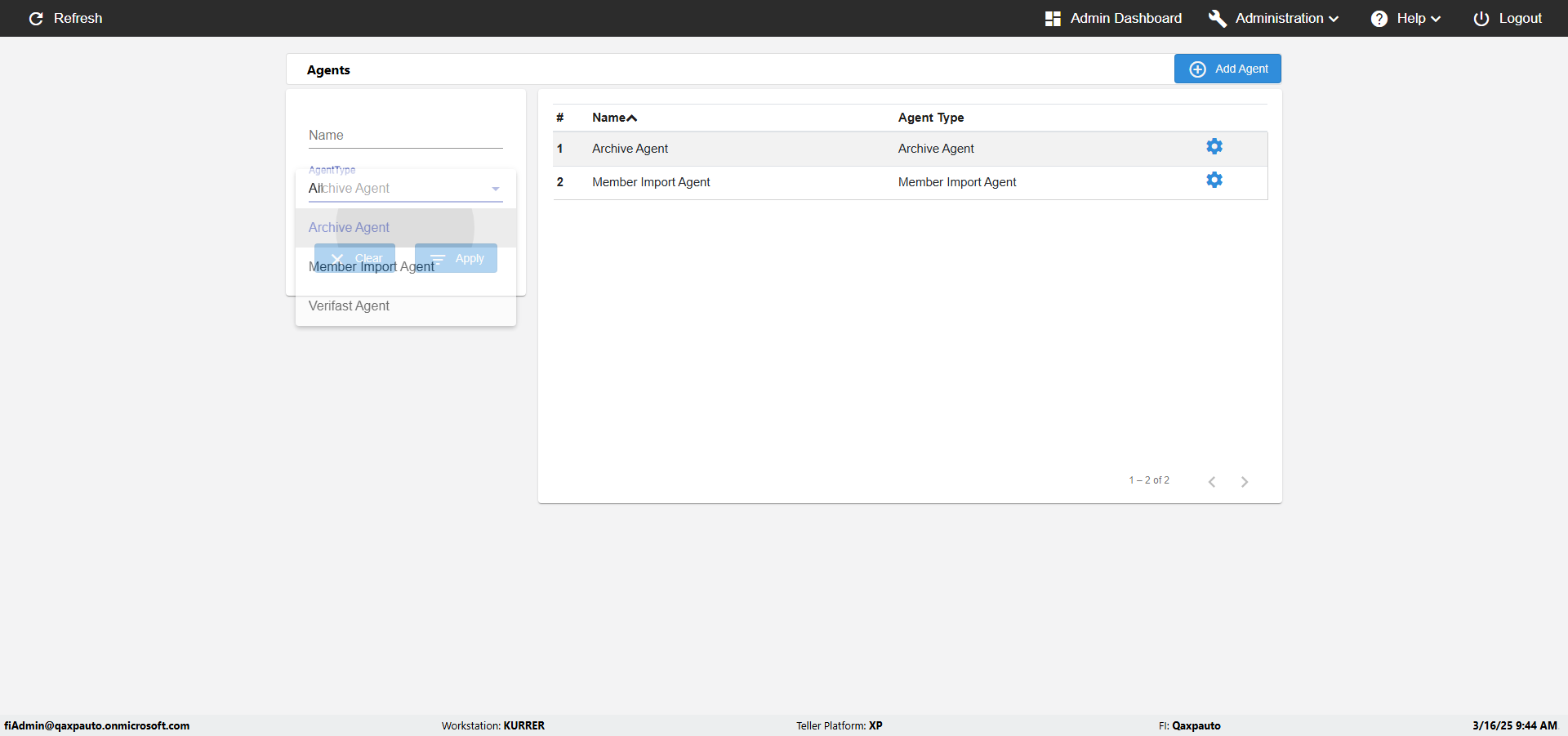Viewport: 1568px width, 736px height.
Task: Click the Help question mark icon
Action: click(x=1379, y=18)
